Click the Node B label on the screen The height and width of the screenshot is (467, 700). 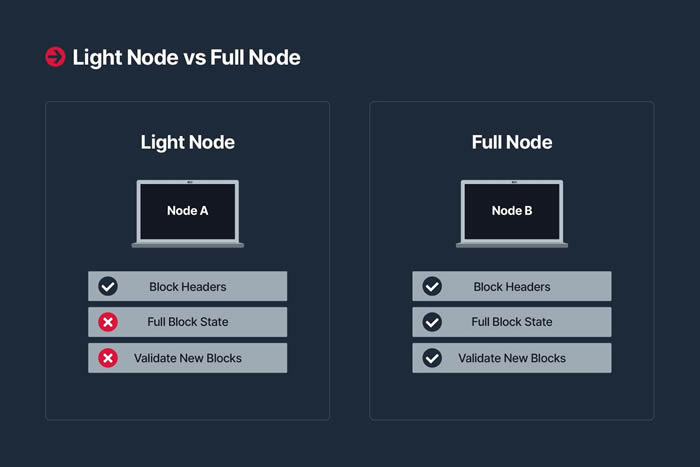coord(512,211)
